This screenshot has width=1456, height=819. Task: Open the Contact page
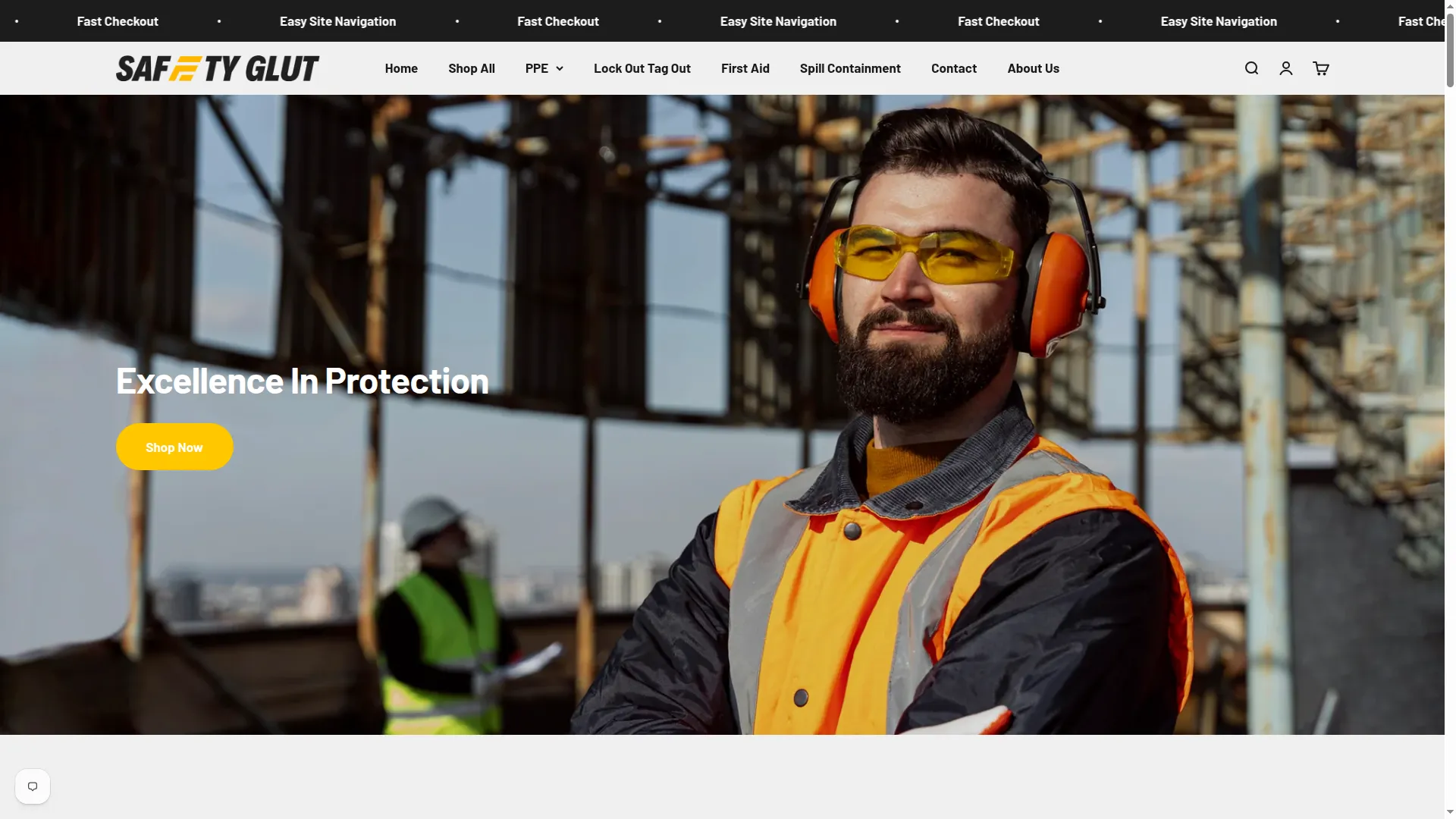tap(954, 68)
